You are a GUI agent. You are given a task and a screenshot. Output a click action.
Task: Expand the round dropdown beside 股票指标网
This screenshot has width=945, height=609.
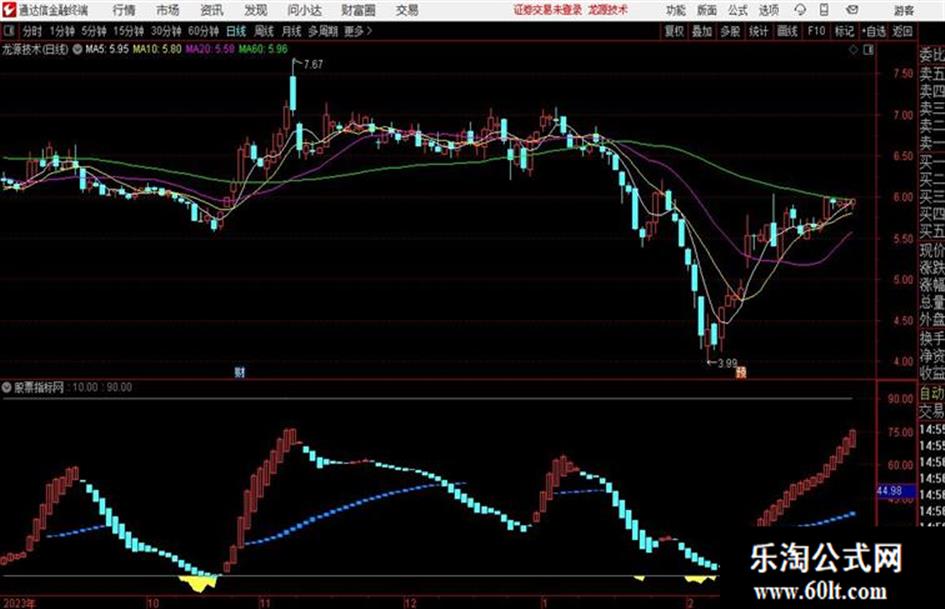7,387
